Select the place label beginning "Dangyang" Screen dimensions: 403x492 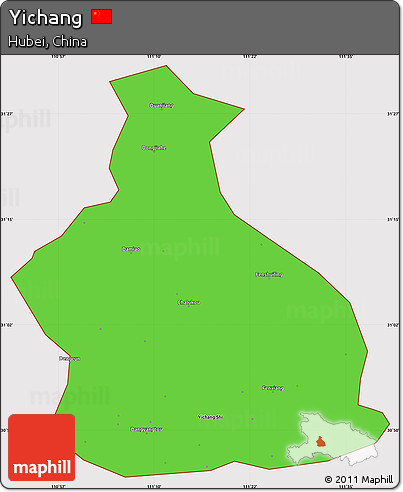(x=146, y=429)
